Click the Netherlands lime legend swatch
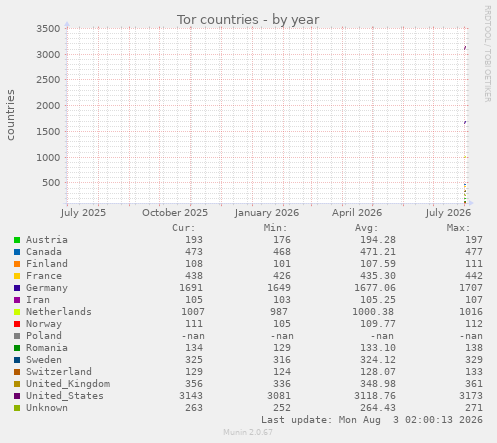This screenshot has width=497, height=443. click(17, 312)
